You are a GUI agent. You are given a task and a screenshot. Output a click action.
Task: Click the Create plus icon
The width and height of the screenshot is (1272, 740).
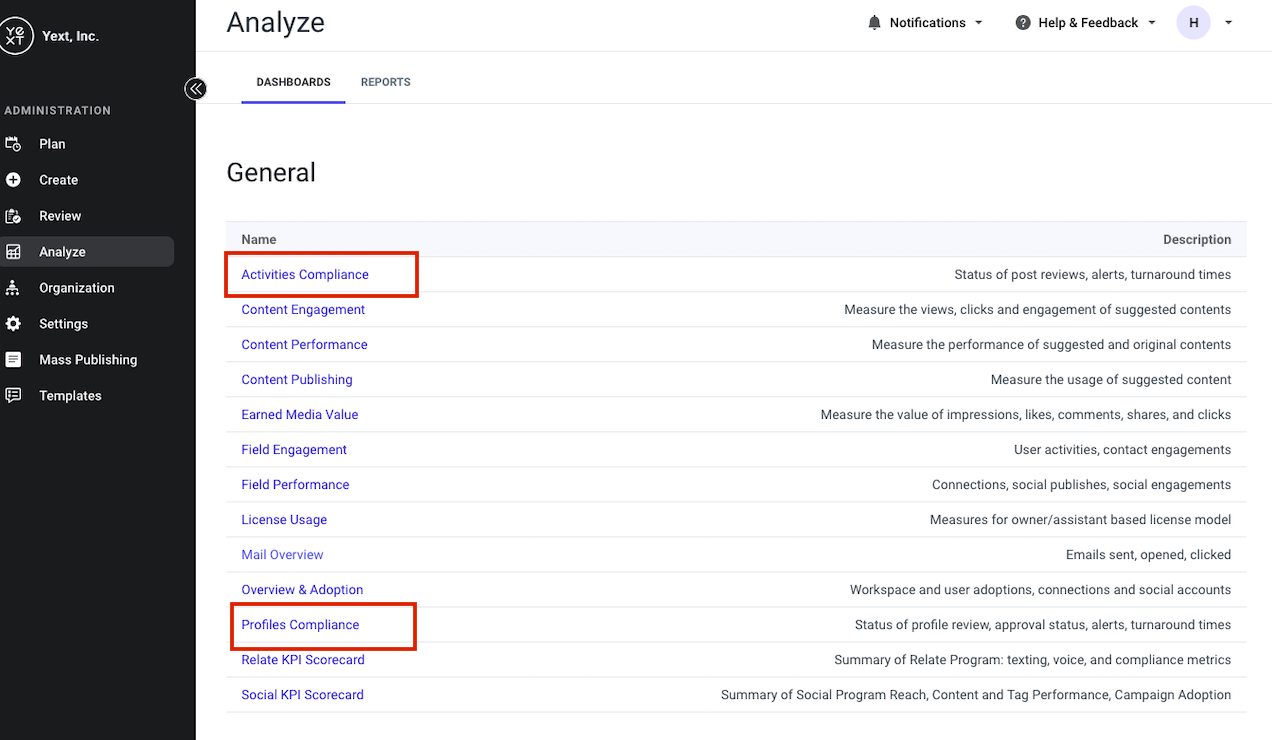[13, 180]
